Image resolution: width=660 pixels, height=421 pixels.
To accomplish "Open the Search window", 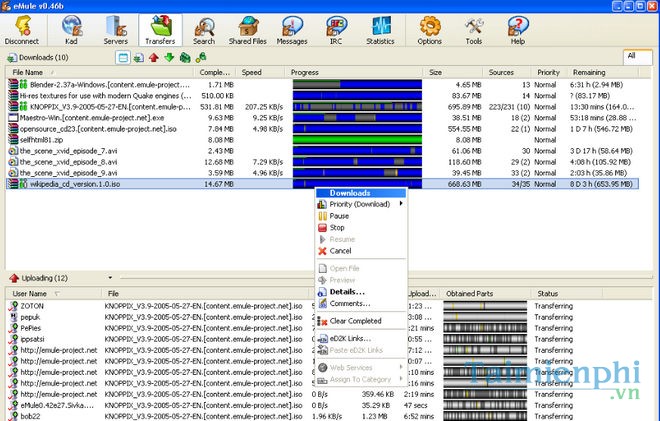I will (204, 30).
